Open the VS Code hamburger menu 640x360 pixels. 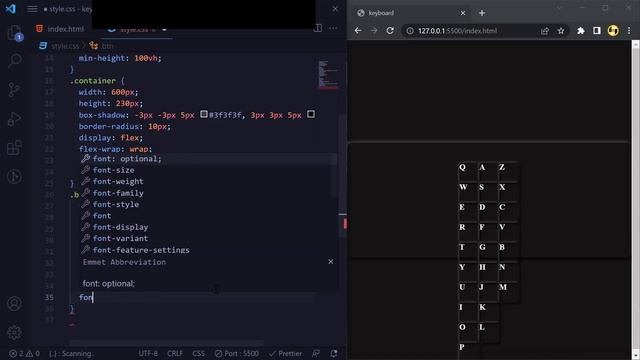click(x=32, y=9)
